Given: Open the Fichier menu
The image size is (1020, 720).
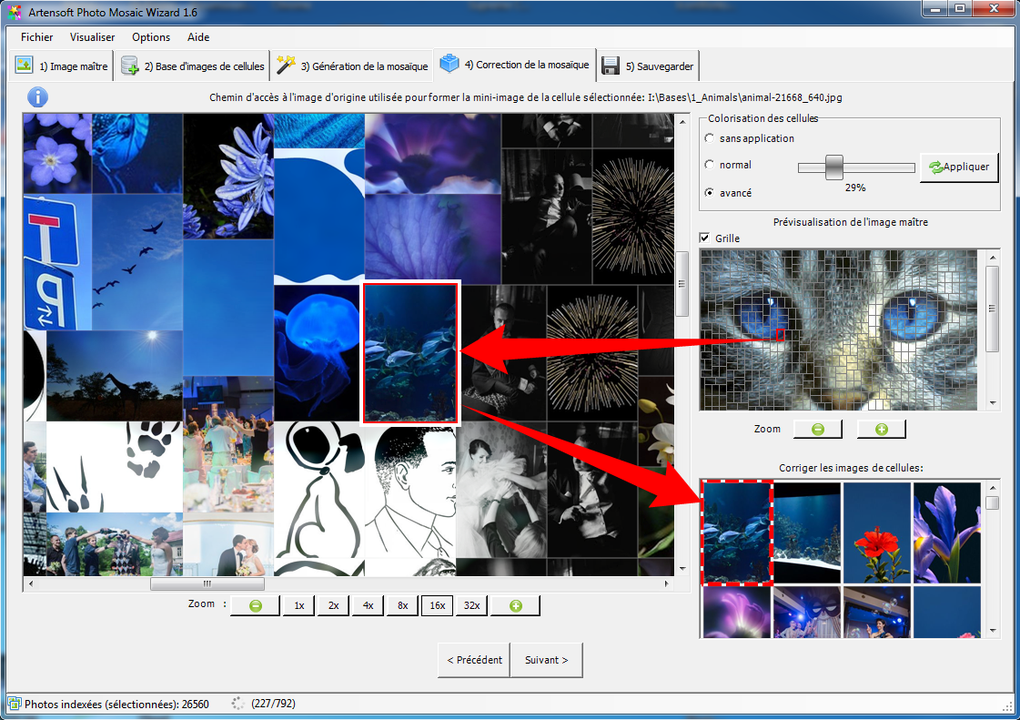Looking at the screenshot, I should 36,37.
